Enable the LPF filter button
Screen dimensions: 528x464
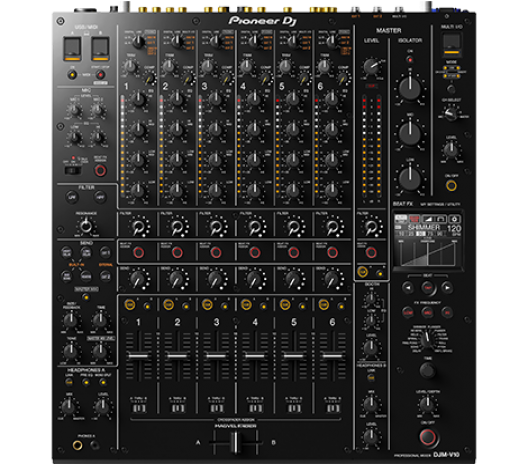click(x=72, y=197)
